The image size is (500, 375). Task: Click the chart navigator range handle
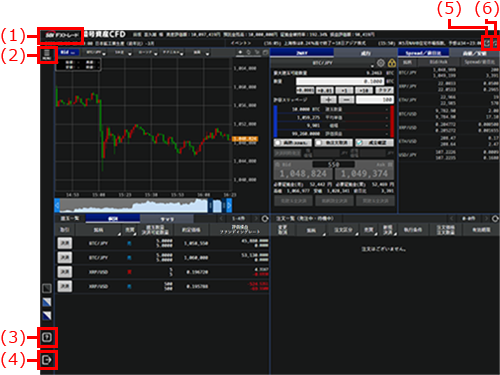(x=210, y=206)
